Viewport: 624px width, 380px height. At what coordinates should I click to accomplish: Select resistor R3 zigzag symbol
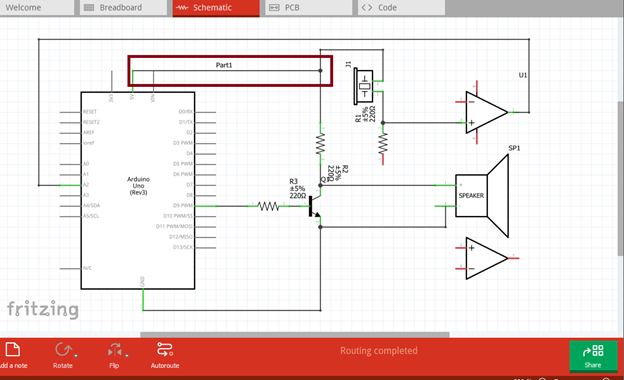coord(268,206)
